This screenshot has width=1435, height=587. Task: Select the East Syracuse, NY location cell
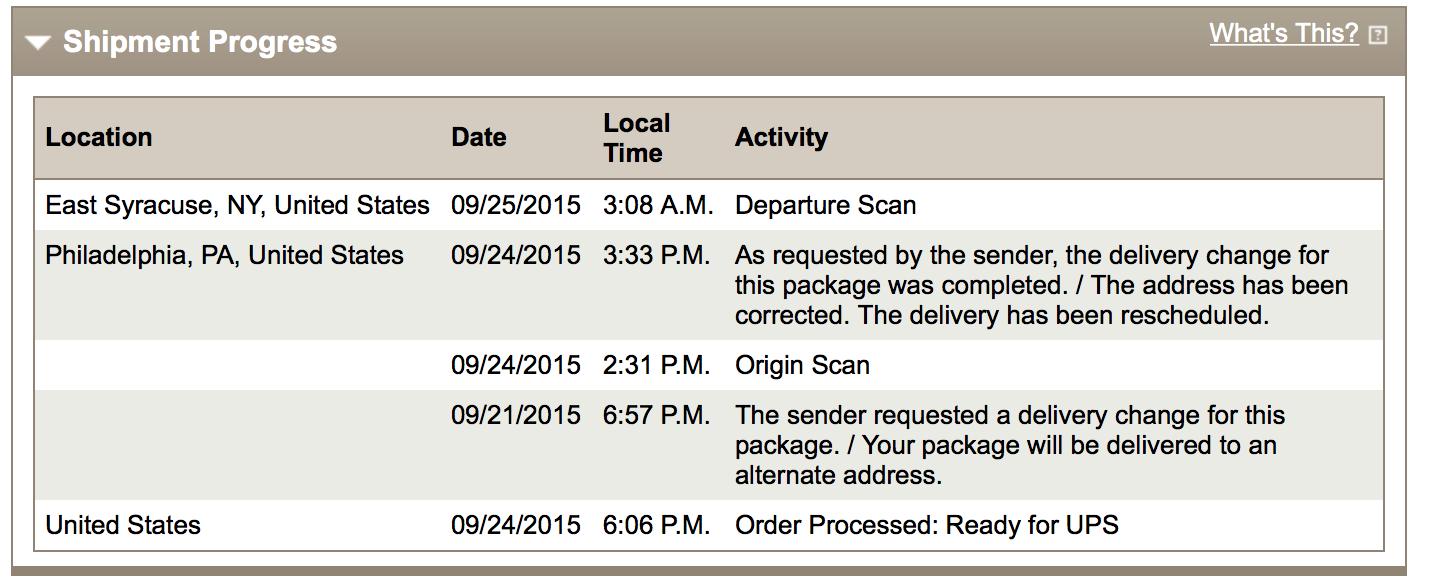click(237, 206)
